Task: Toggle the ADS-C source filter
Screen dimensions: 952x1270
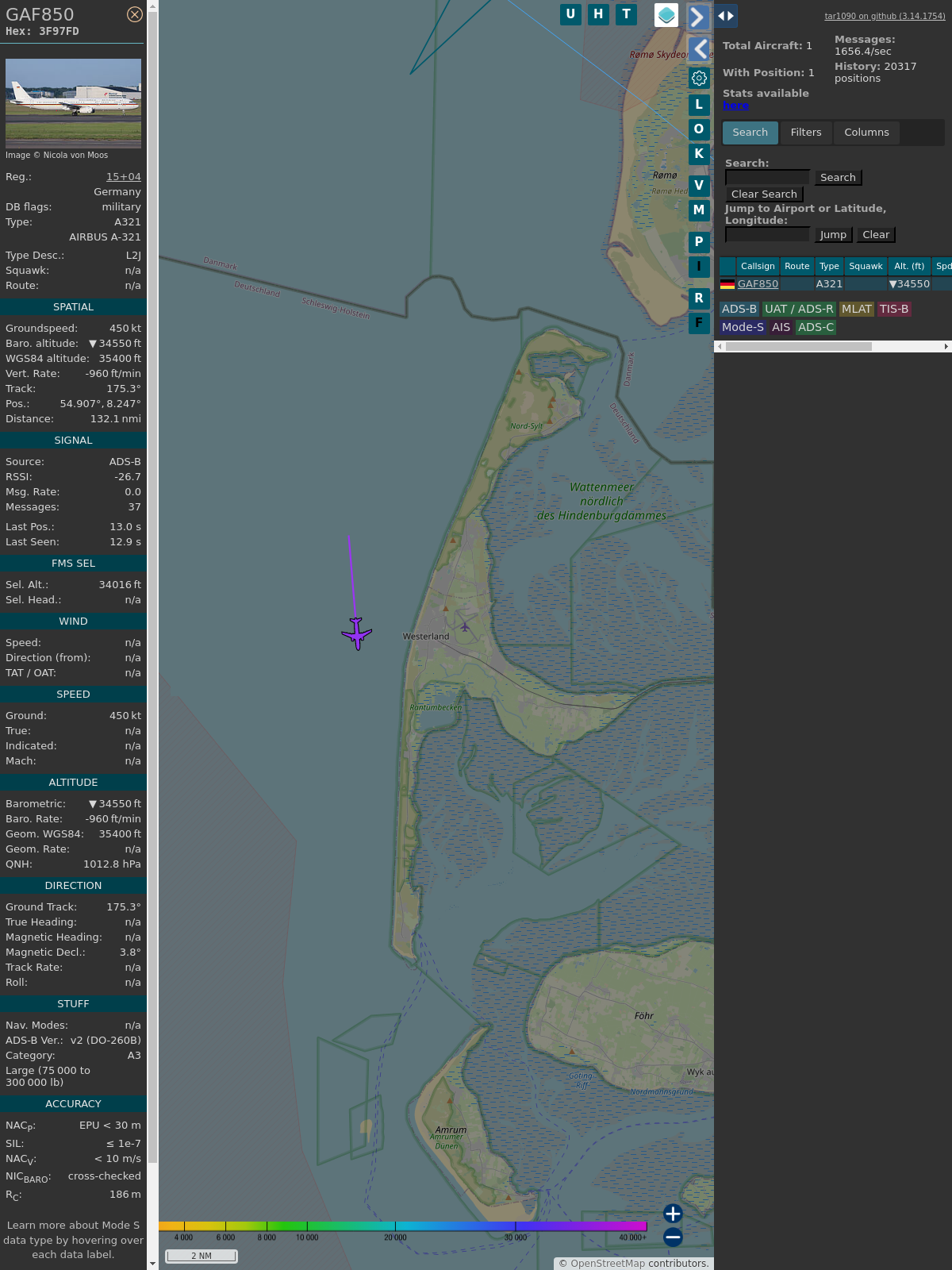Action: [816, 328]
